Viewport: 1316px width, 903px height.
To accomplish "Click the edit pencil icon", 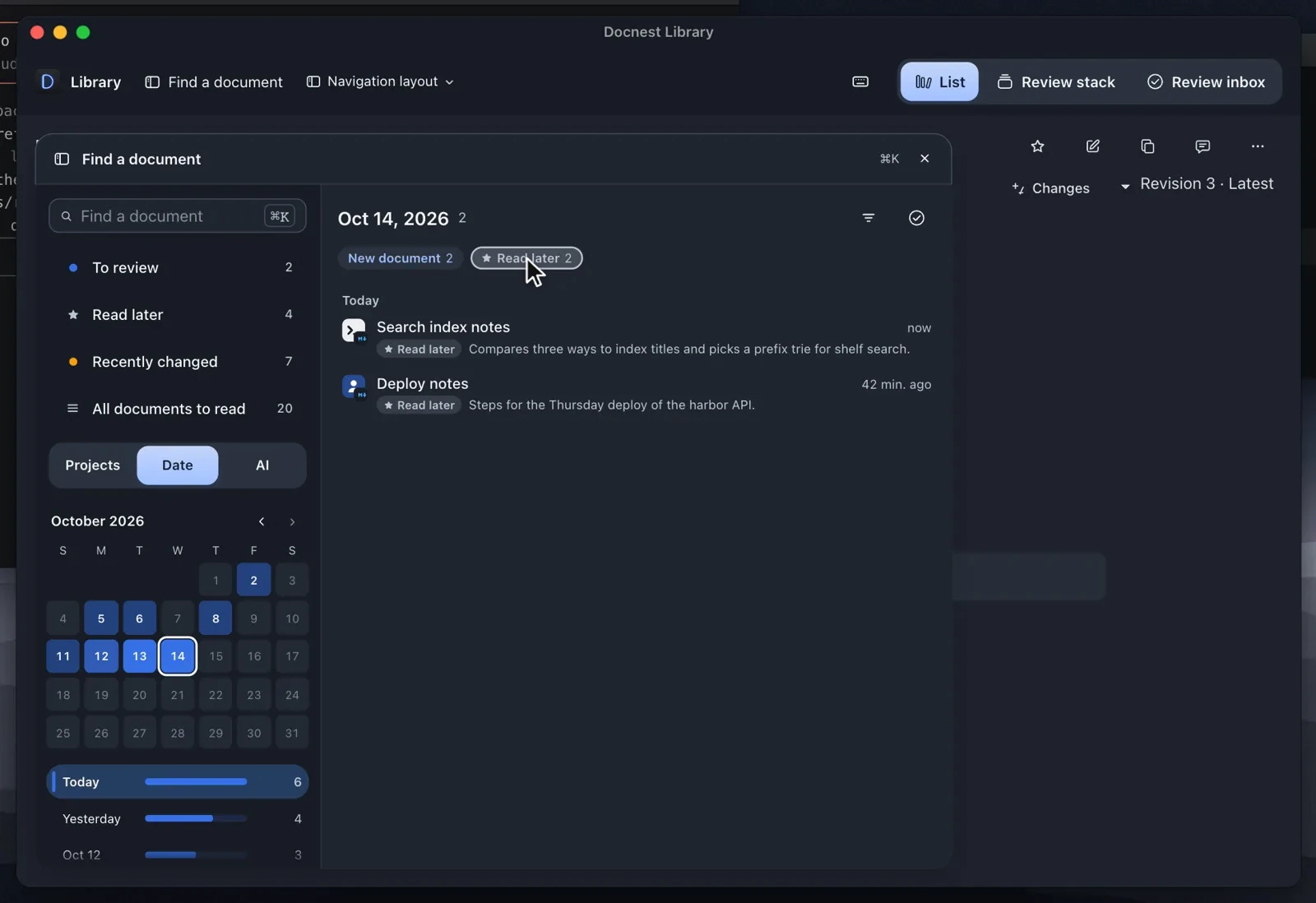I will (1092, 146).
